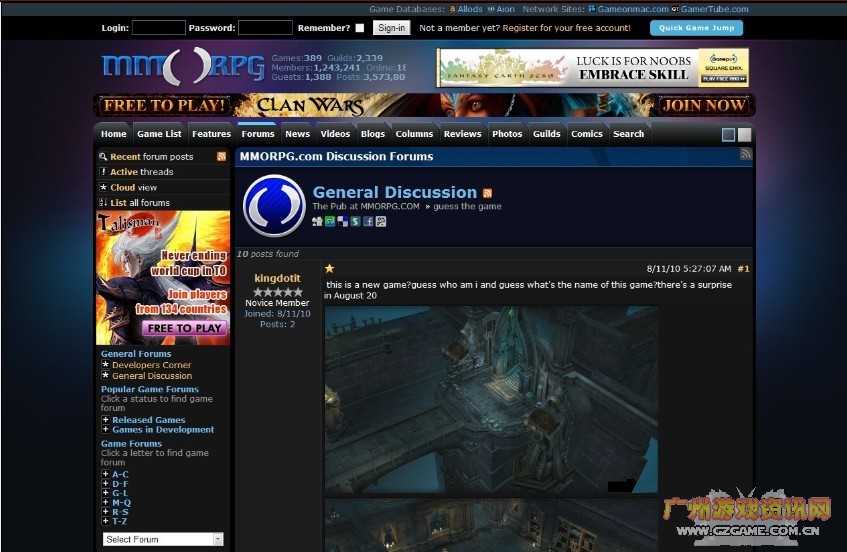Switch to the dark blue theme square

pyautogui.click(x=728, y=134)
